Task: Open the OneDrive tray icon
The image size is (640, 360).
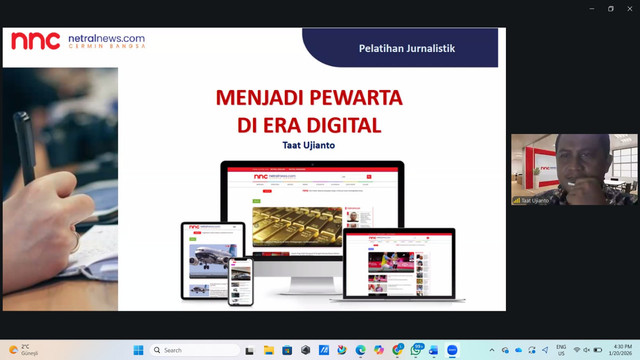Action: [518, 350]
